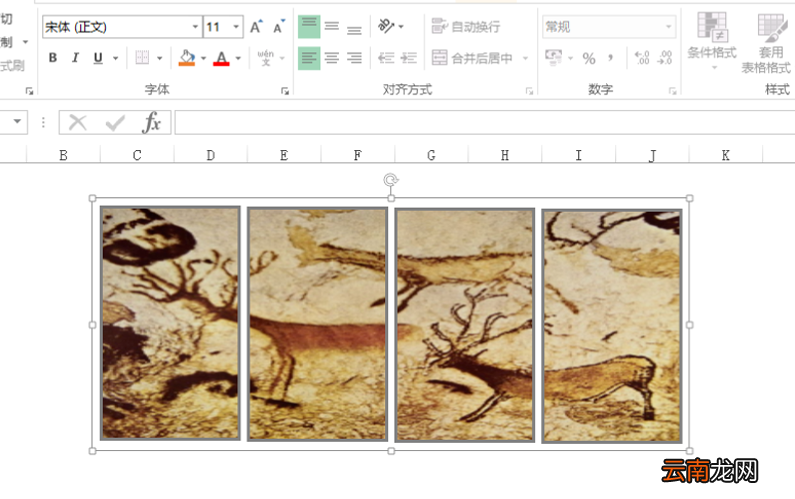Apply the fill color bucket

pos(187,58)
